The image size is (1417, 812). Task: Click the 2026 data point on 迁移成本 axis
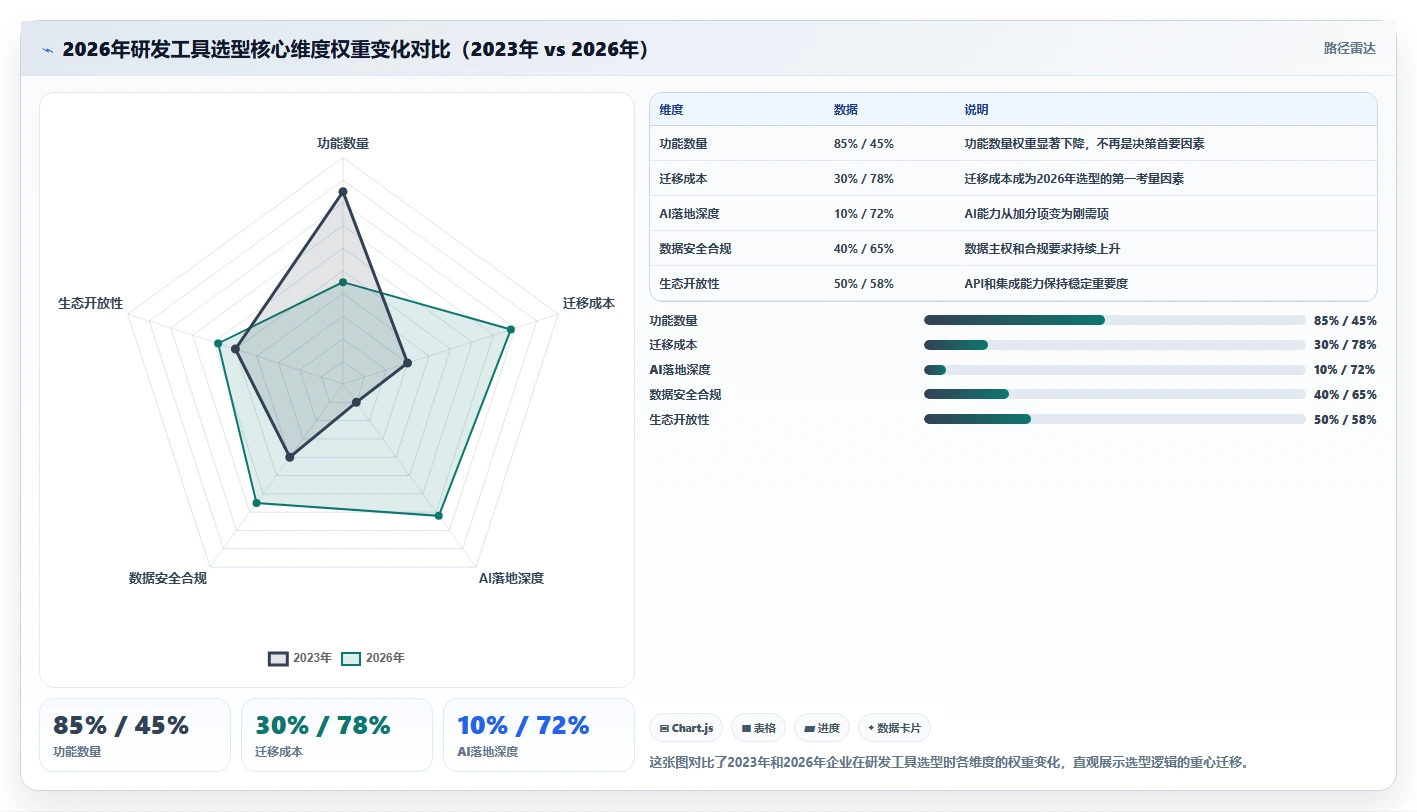pyautogui.click(x=511, y=329)
